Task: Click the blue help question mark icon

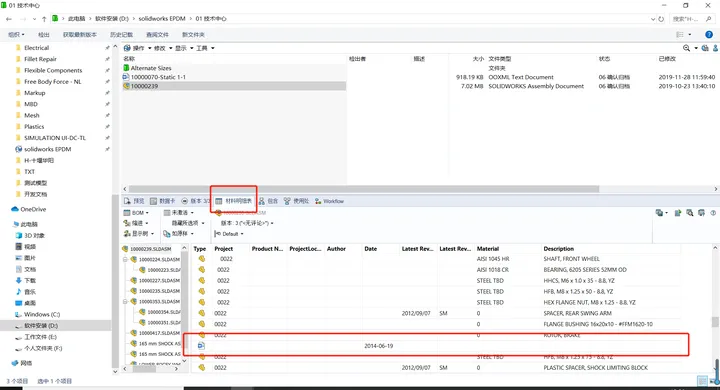Action: [x=709, y=34]
